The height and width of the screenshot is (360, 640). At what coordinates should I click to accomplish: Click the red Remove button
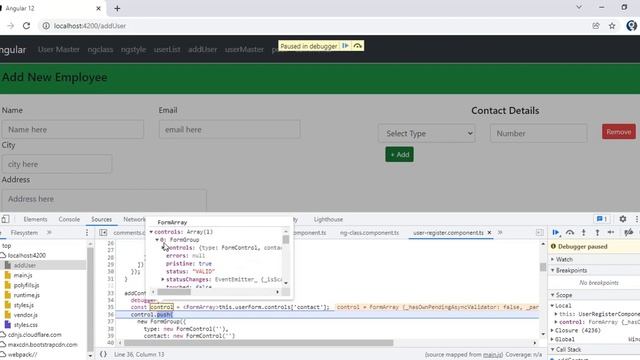click(619, 132)
